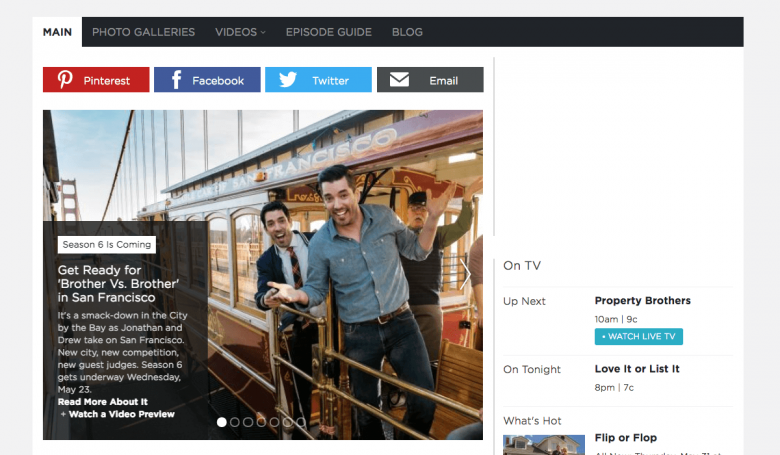Share by Email using the envelope button

tap(430, 80)
